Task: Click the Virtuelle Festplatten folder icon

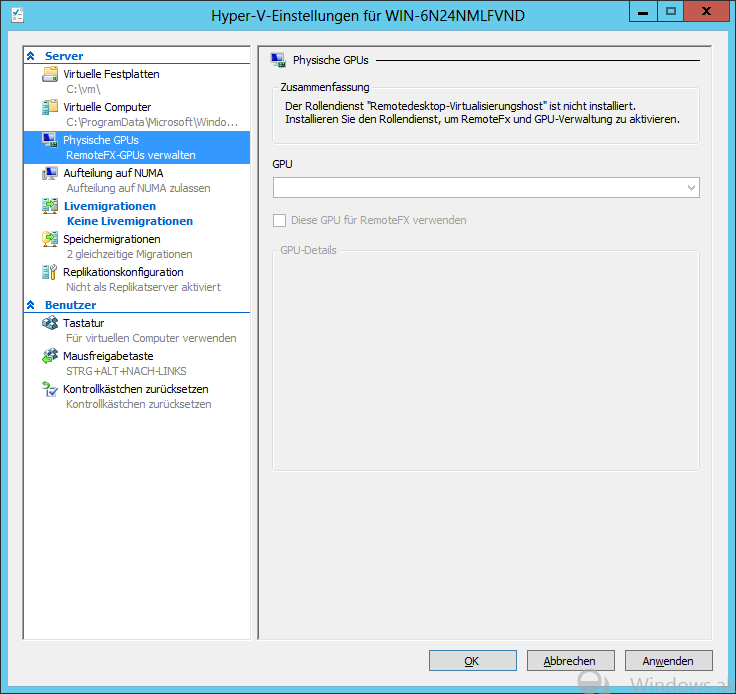Action: (x=50, y=75)
